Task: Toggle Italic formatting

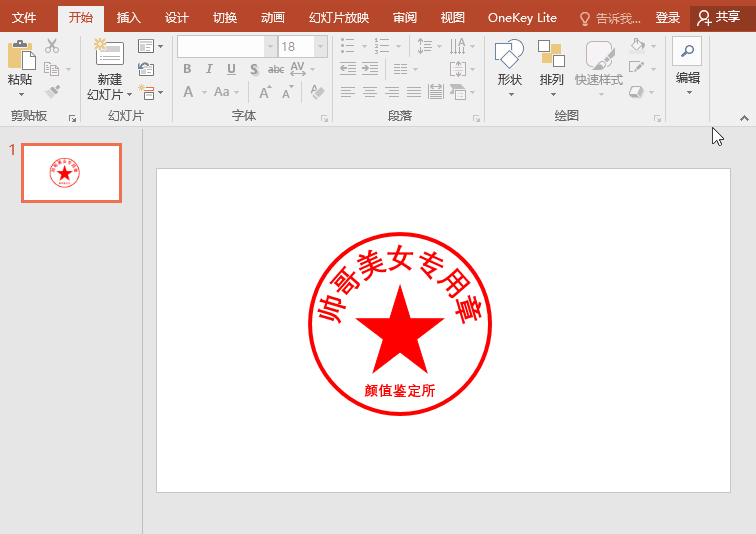Action: pyautogui.click(x=209, y=69)
